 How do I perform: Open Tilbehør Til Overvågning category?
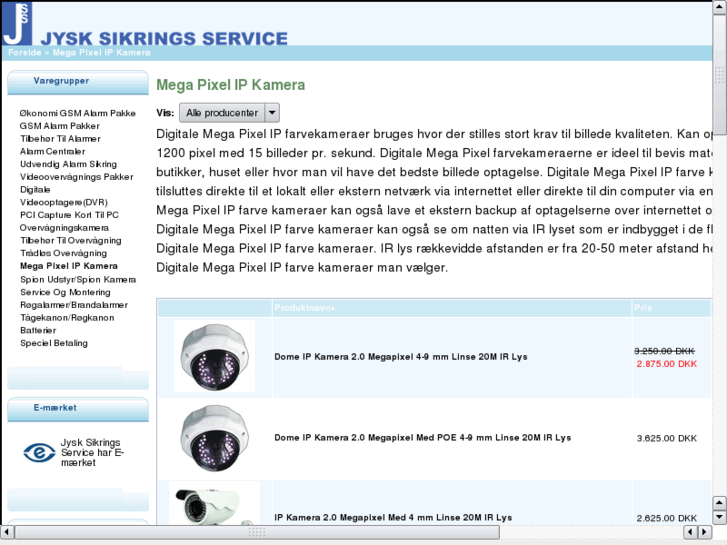70,240
